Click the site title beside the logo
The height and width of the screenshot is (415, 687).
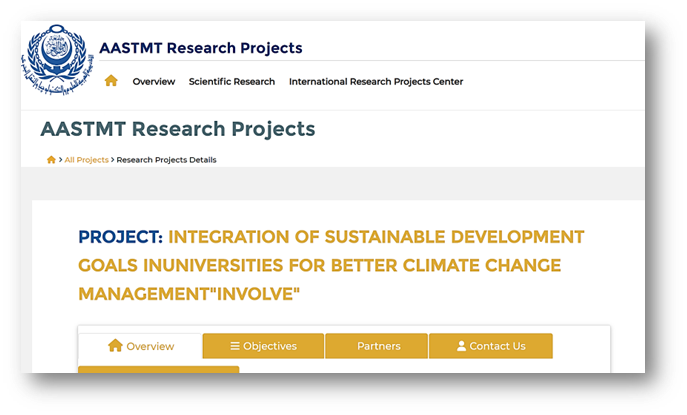200,48
